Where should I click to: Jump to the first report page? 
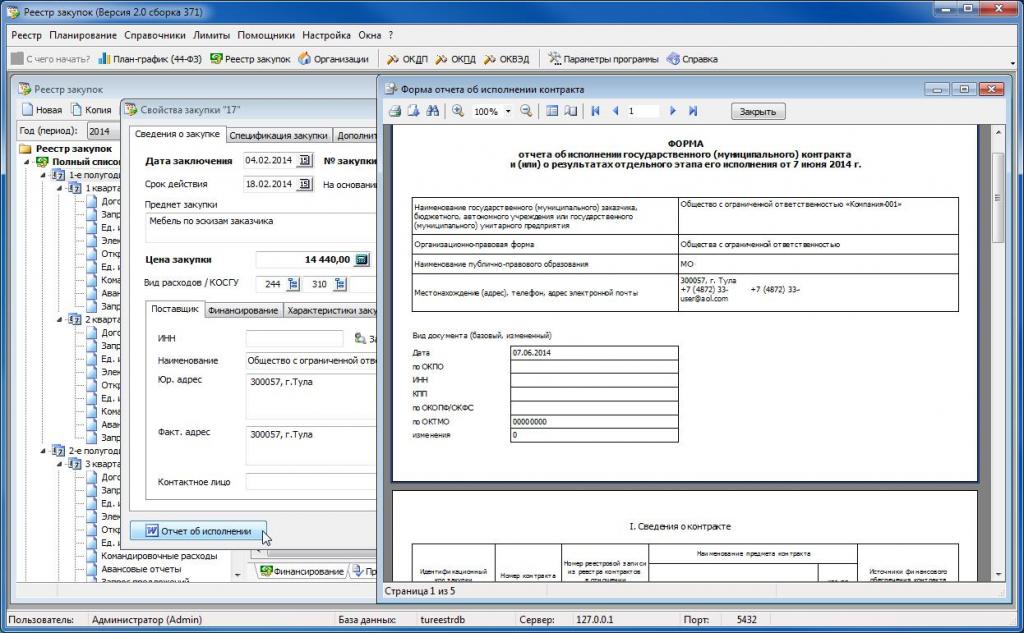[x=596, y=111]
